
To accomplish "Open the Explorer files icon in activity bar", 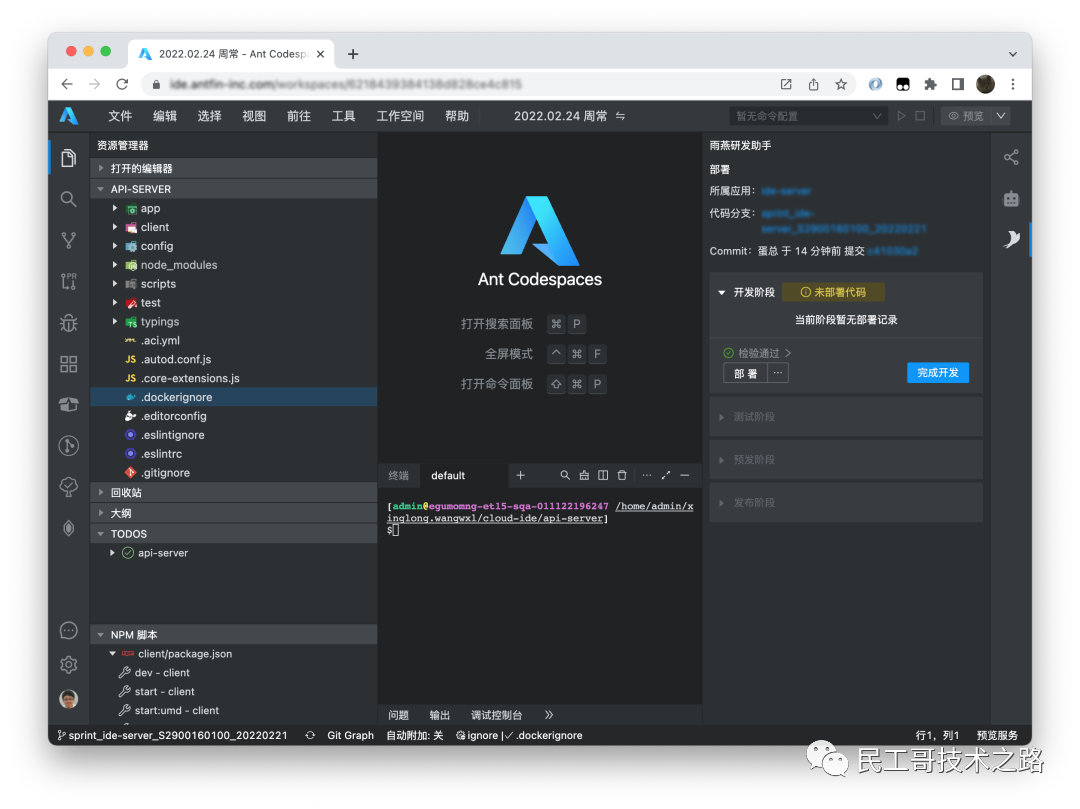I will (68, 158).
